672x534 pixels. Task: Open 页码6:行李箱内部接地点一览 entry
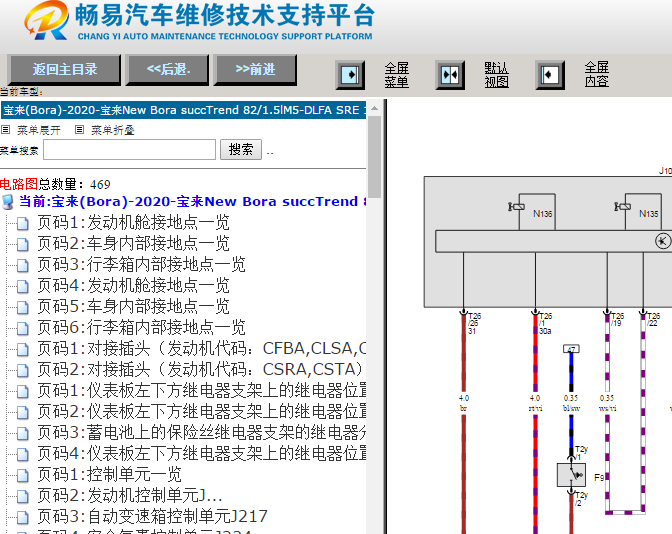click(x=141, y=328)
